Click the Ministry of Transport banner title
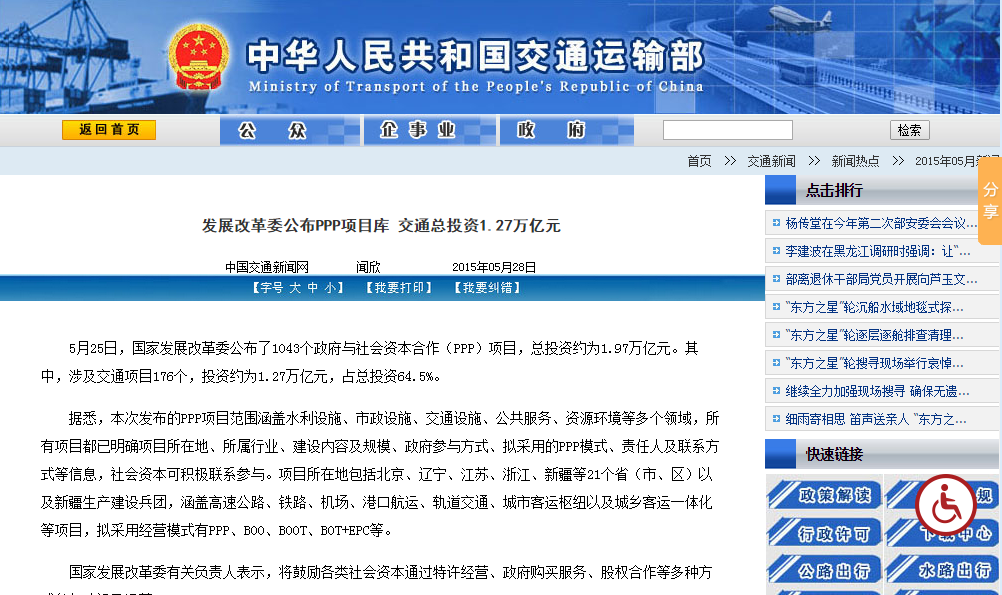This screenshot has height=595, width=1002. pos(475,65)
